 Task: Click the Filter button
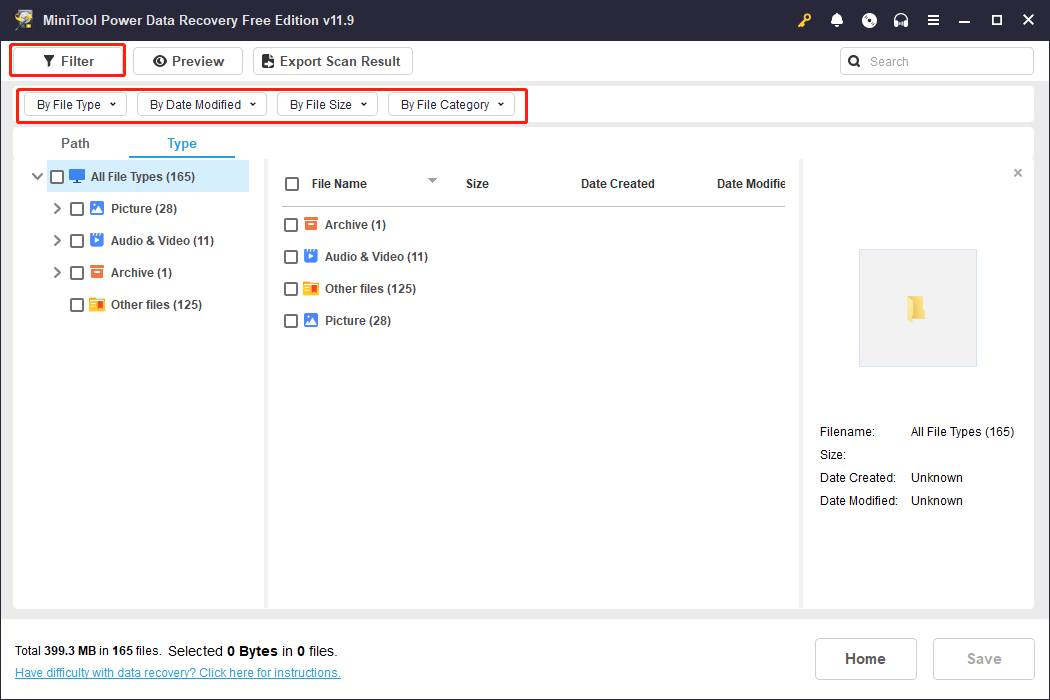(68, 61)
